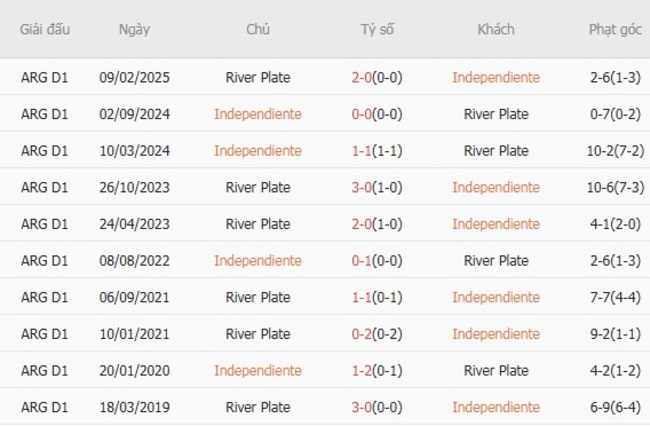Click the "Ngày" column header

134,29
